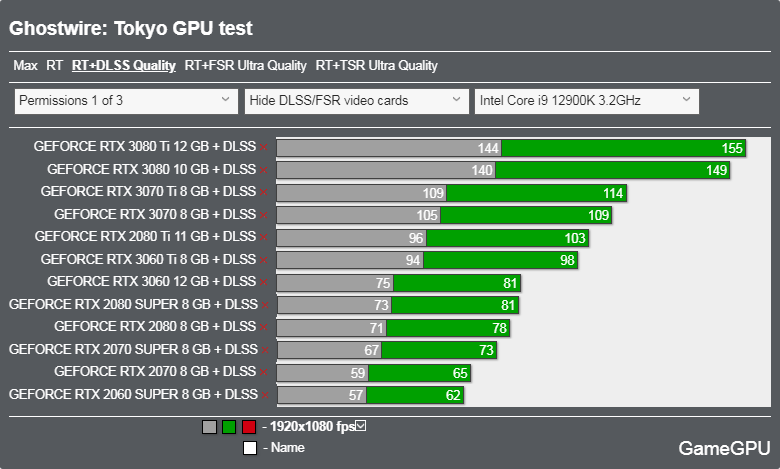Click the red X beside RTX 3070 Ti 8 GB

[x=264, y=192]
